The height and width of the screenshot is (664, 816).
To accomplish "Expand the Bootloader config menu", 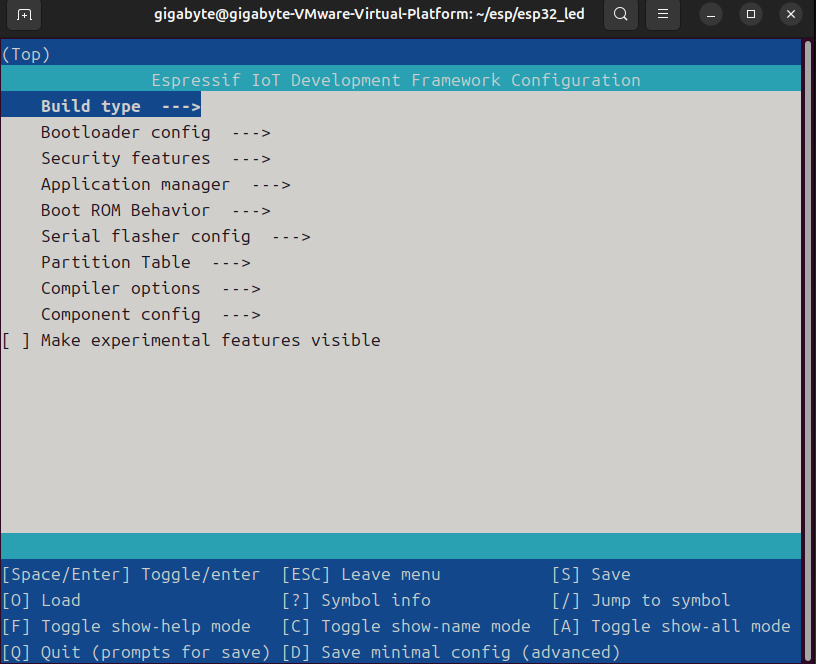I will 125,132.
